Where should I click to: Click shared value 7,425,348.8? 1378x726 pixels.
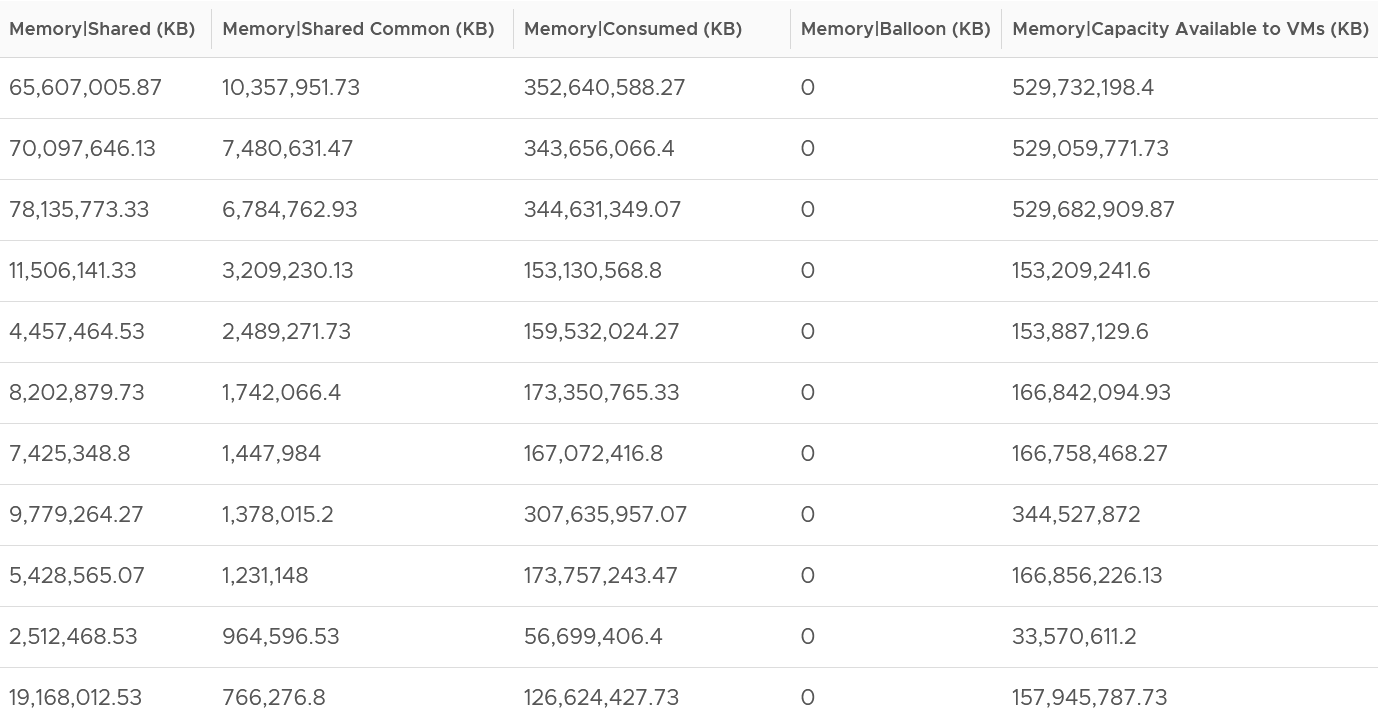click(70, 454)
